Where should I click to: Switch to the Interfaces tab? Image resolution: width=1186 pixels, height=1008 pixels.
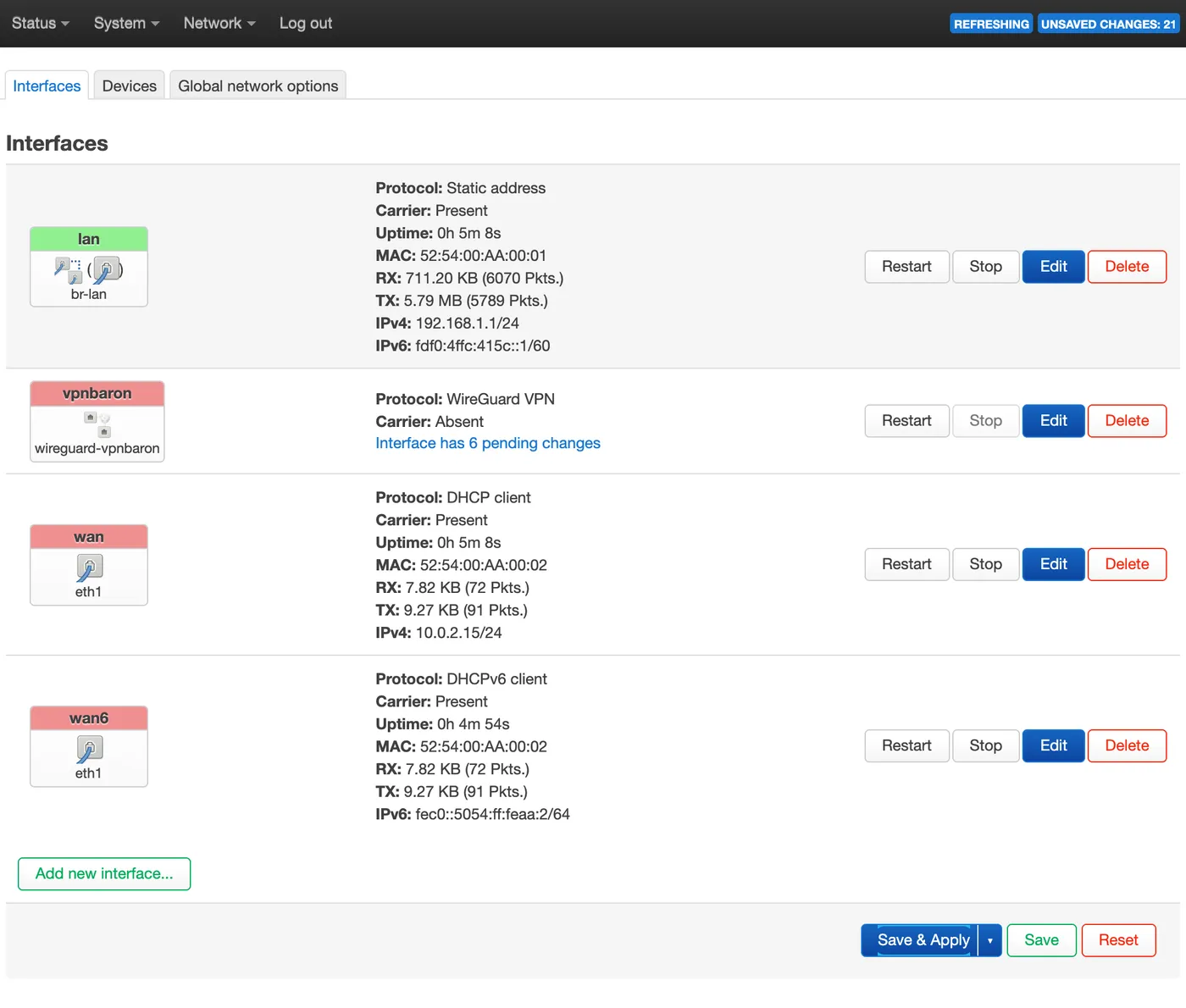point(47,86)
